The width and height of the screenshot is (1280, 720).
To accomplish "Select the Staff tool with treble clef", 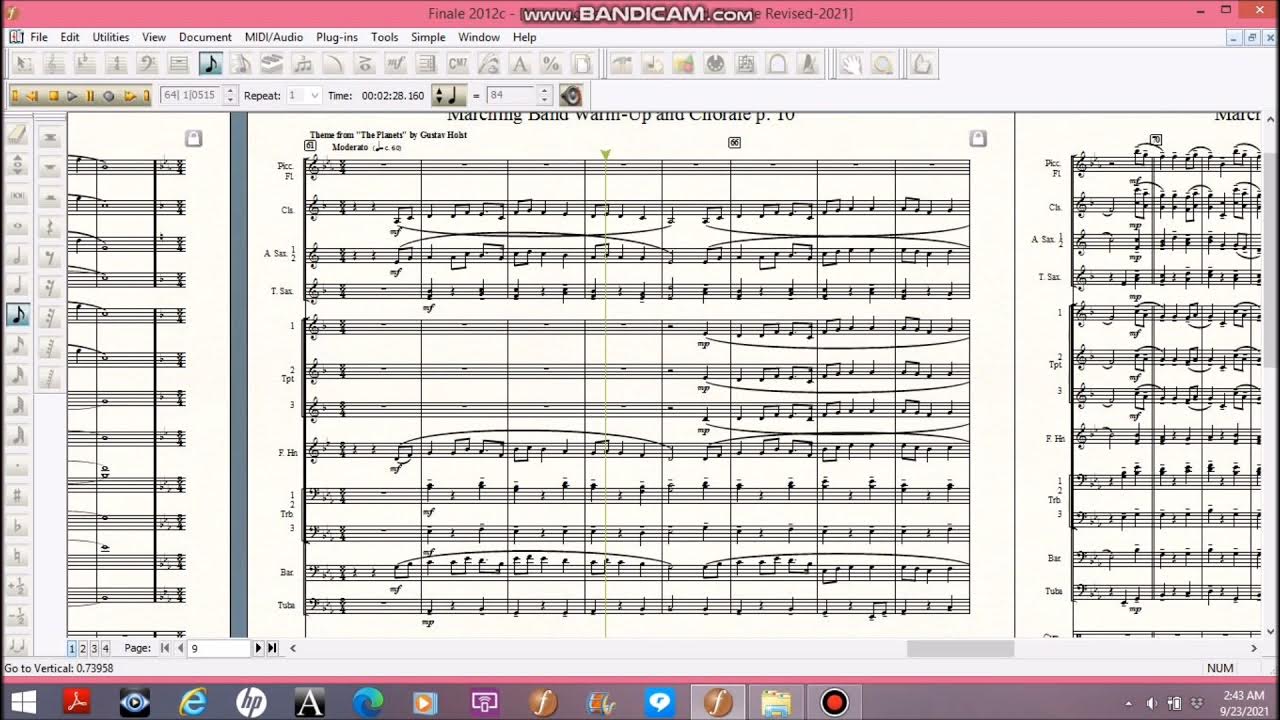I will [53, 64].
